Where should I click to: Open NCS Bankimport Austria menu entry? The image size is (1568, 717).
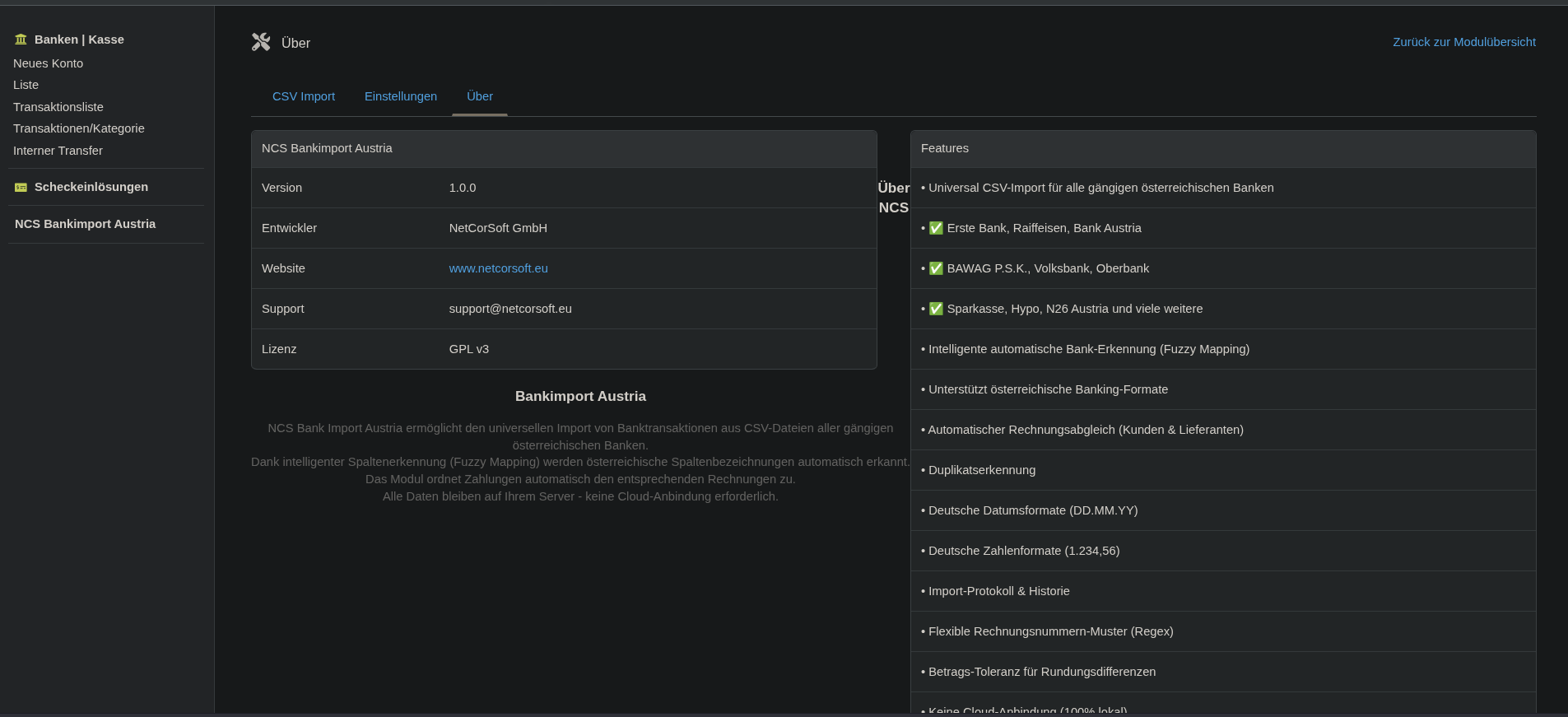pyautogui.click(x=85, y=224)
